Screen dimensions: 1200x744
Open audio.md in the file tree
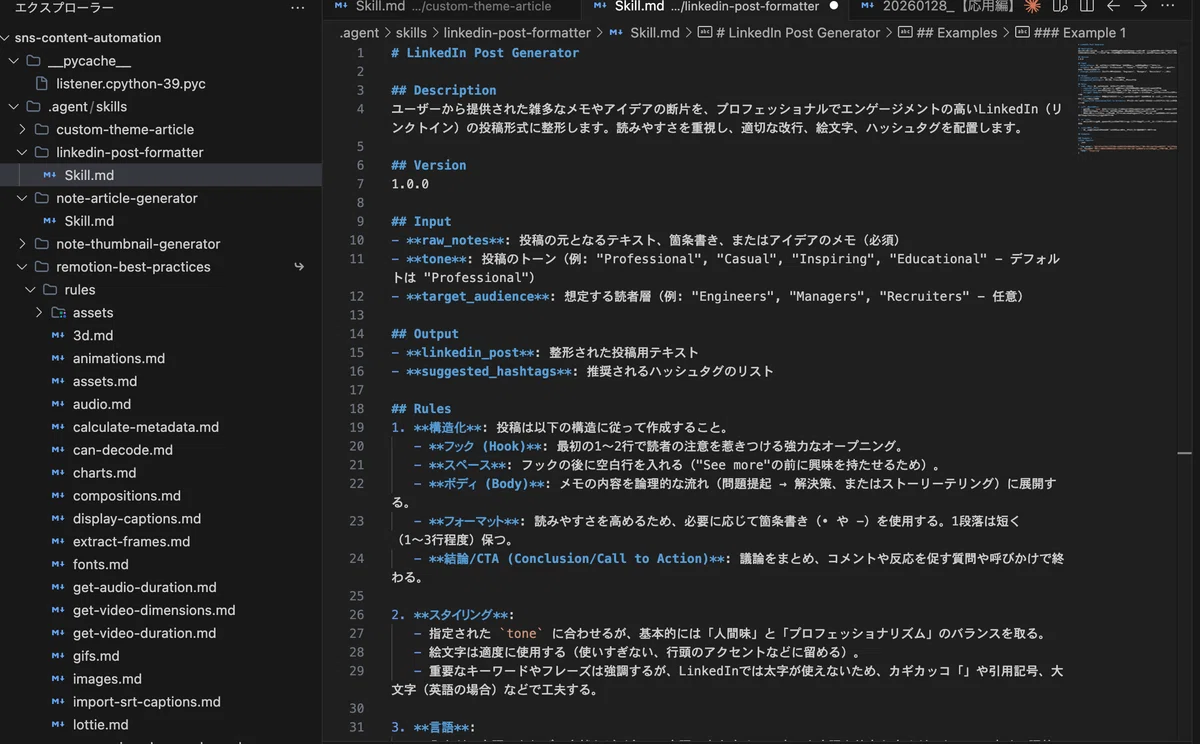pyautogui.click(x=160, y=405)
